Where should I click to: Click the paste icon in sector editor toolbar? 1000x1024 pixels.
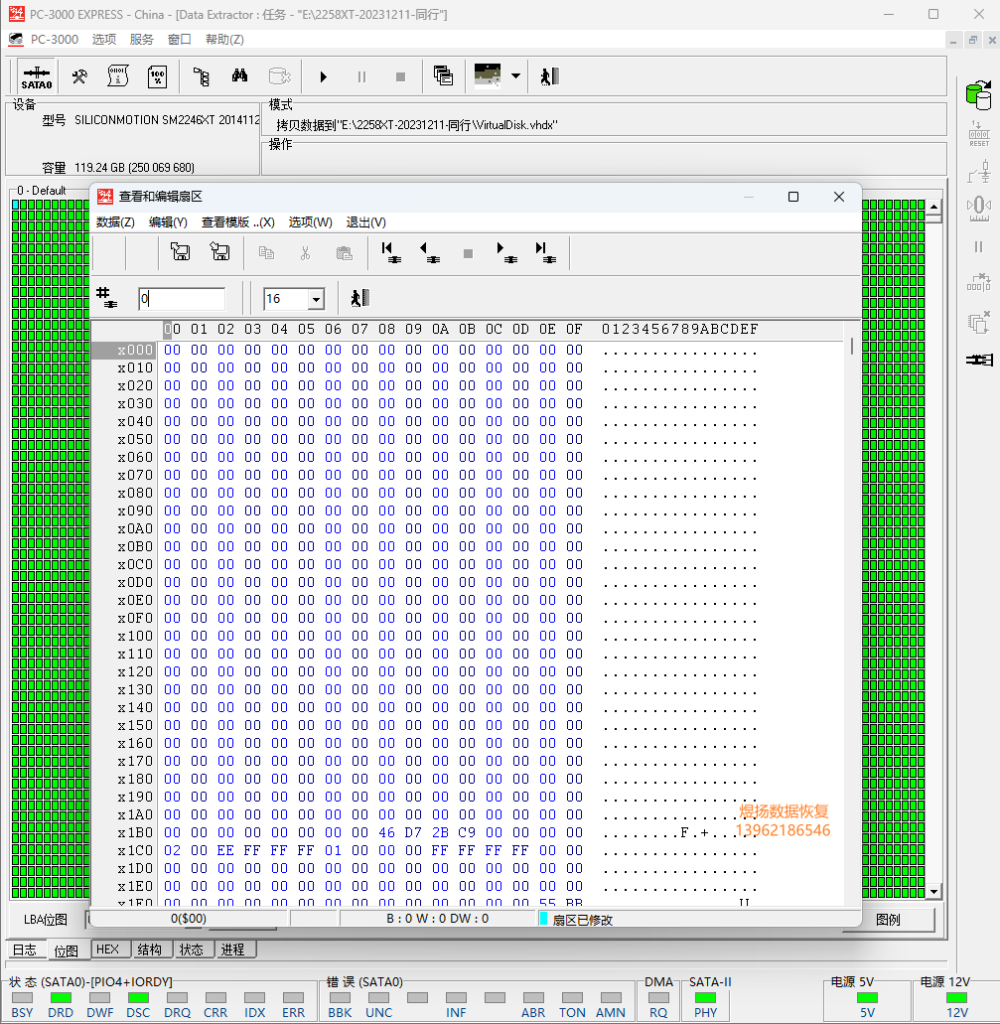point(344,253)
